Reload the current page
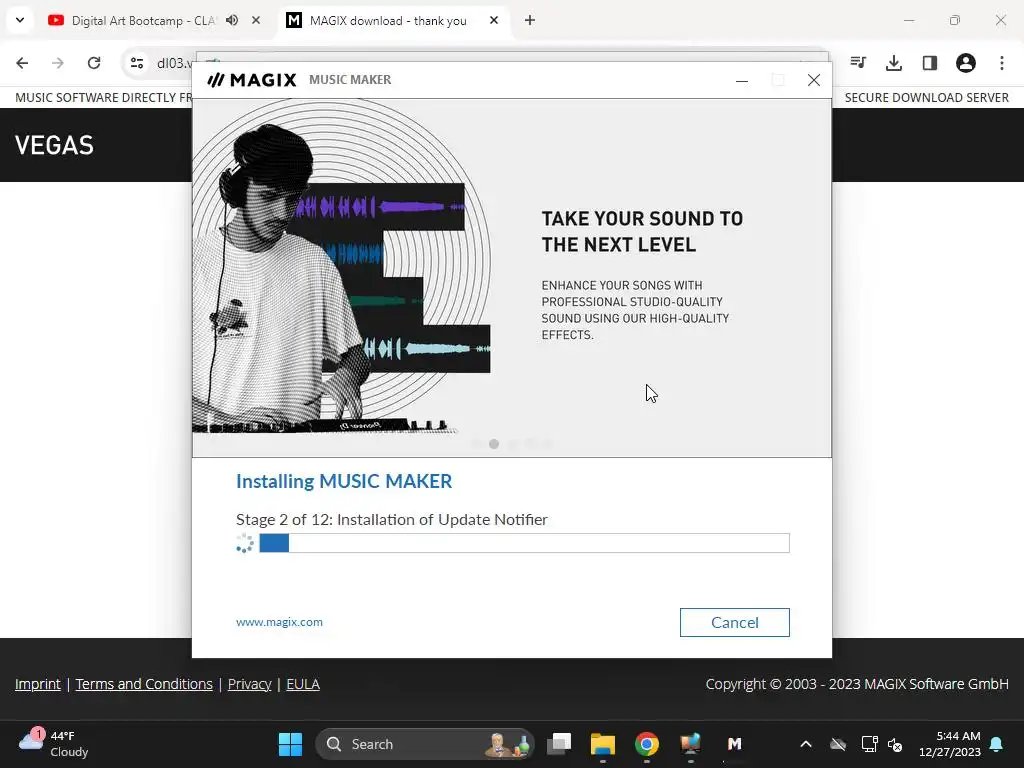The image size is (1024, 768). coord(94,63)
